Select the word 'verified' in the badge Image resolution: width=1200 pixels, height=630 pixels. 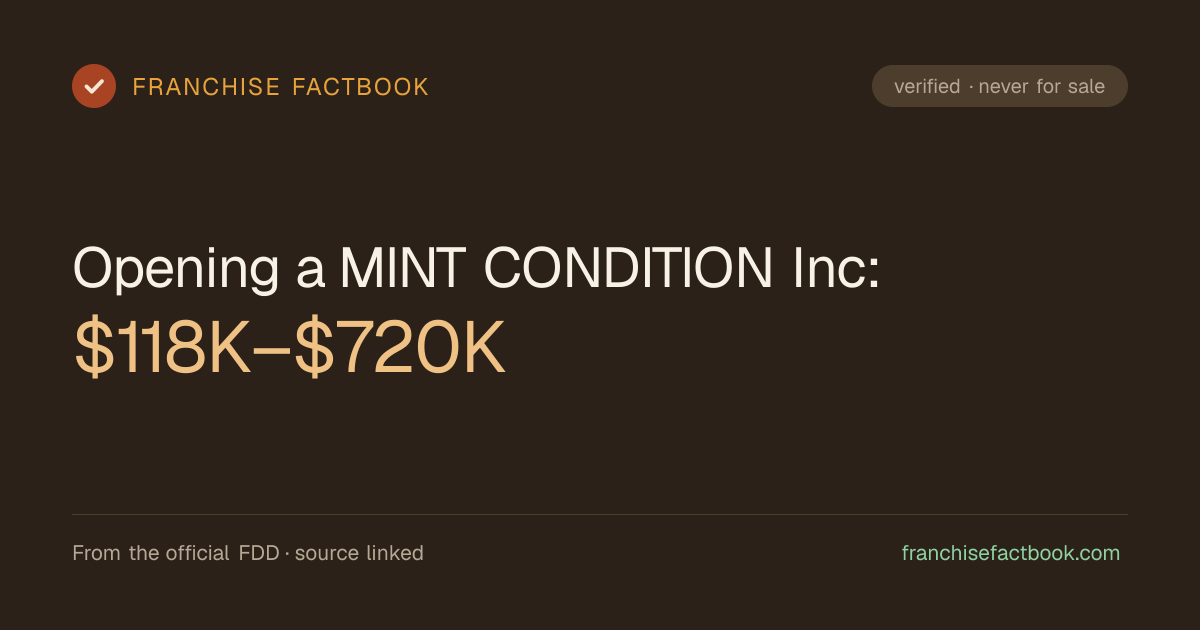pyautogui.click(x=927, y=87)
